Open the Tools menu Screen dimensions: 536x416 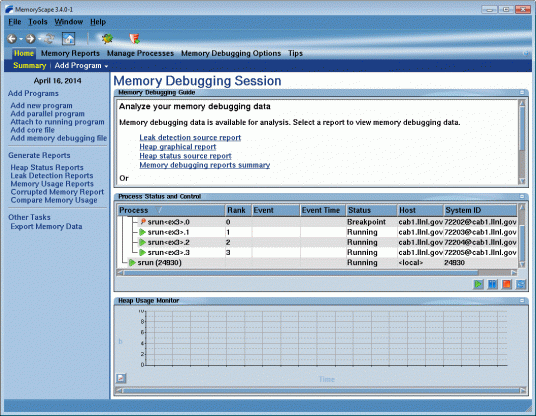tap(38, 22)
